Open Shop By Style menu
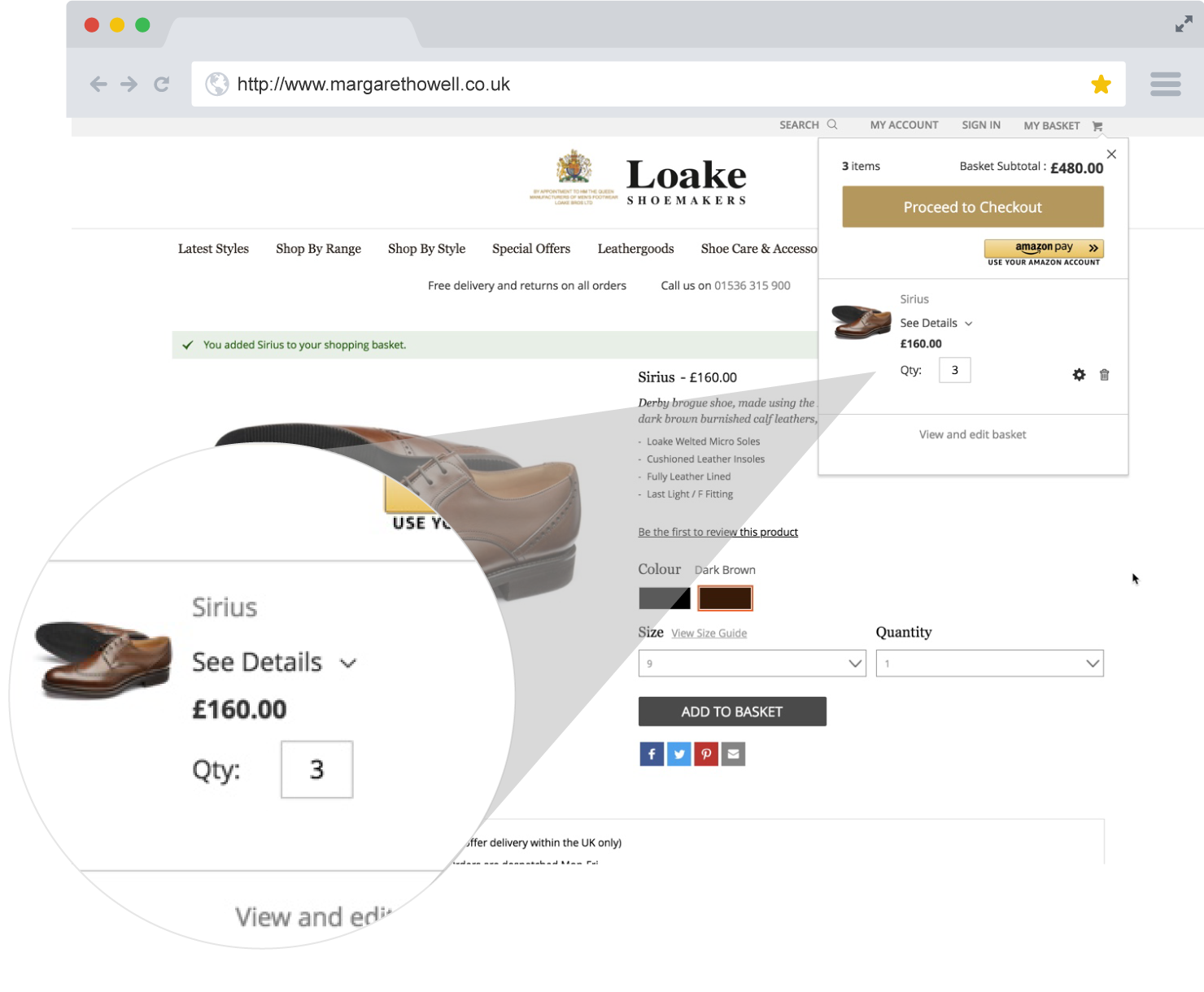Screen dimensions: 1204x992 (x=426, y=249)
